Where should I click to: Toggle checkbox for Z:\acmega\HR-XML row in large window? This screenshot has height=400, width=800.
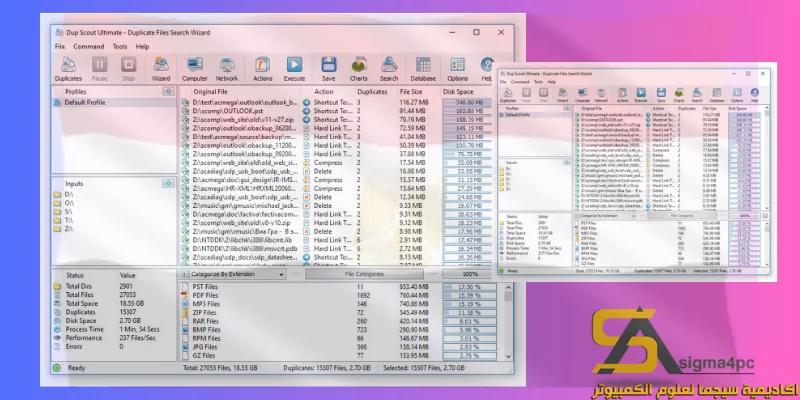pyautogui.click(x=186, y=188)
